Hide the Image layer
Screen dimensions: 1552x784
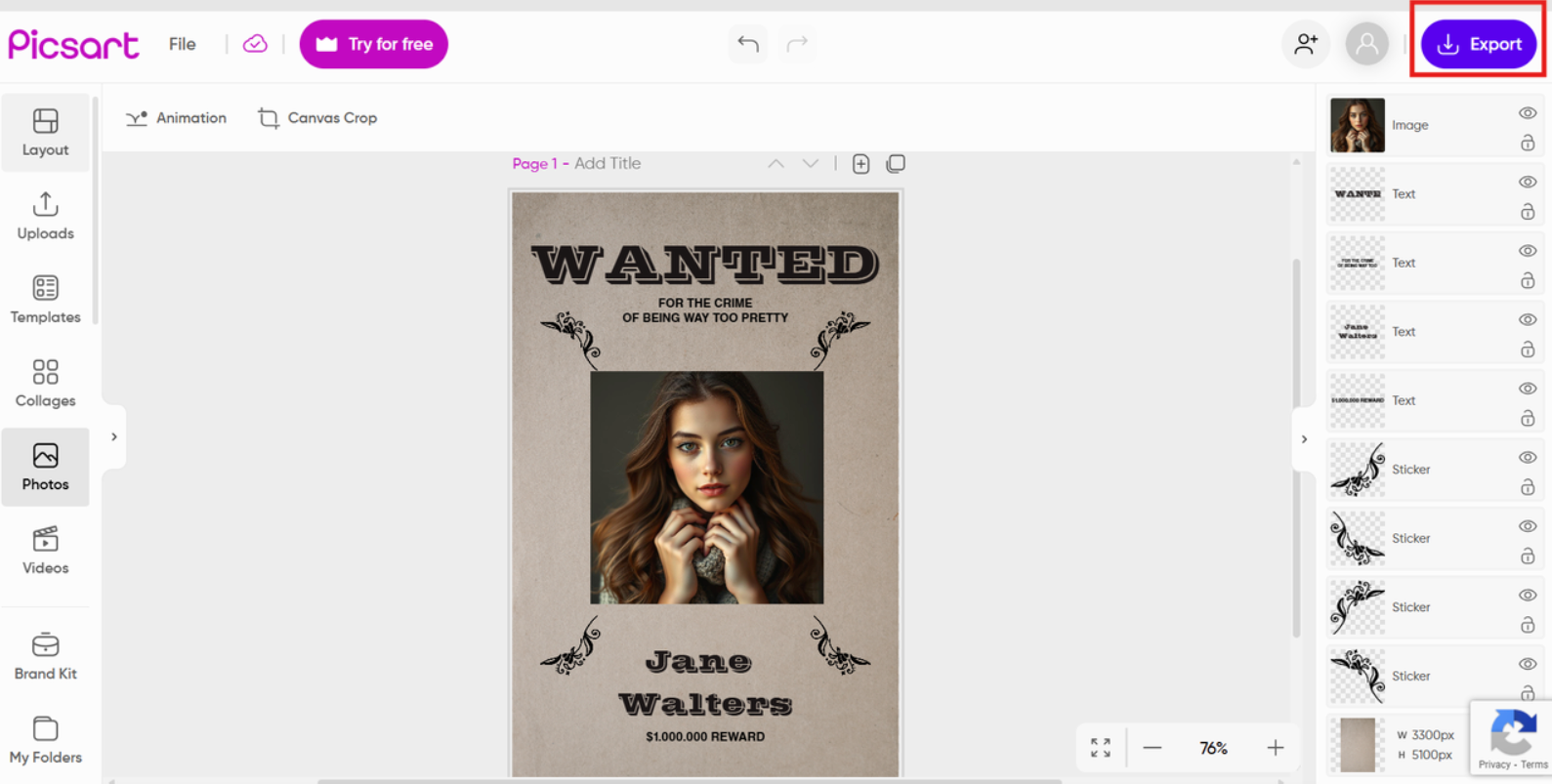1528,113
